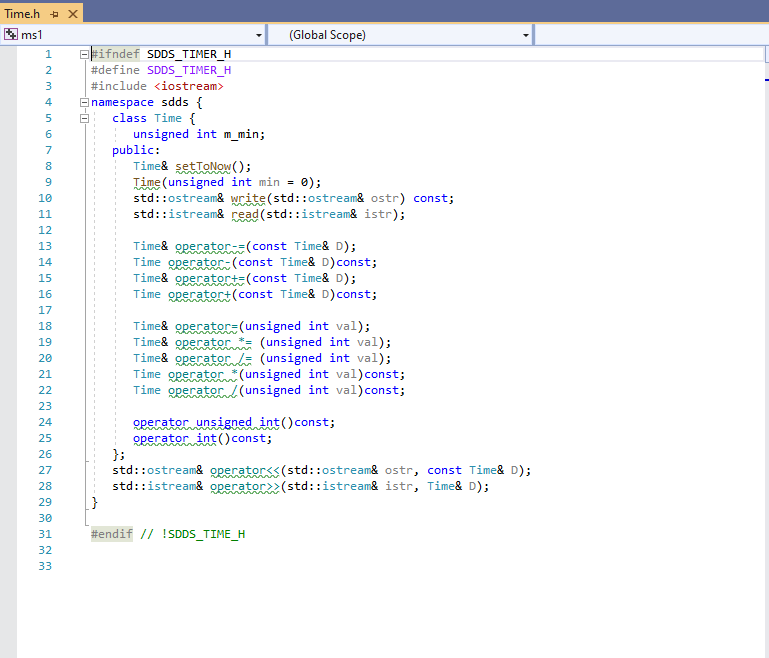The width and height of the screenshot is (769, 658).
Task: Click operator<< declaration
Action: point(245,470)
